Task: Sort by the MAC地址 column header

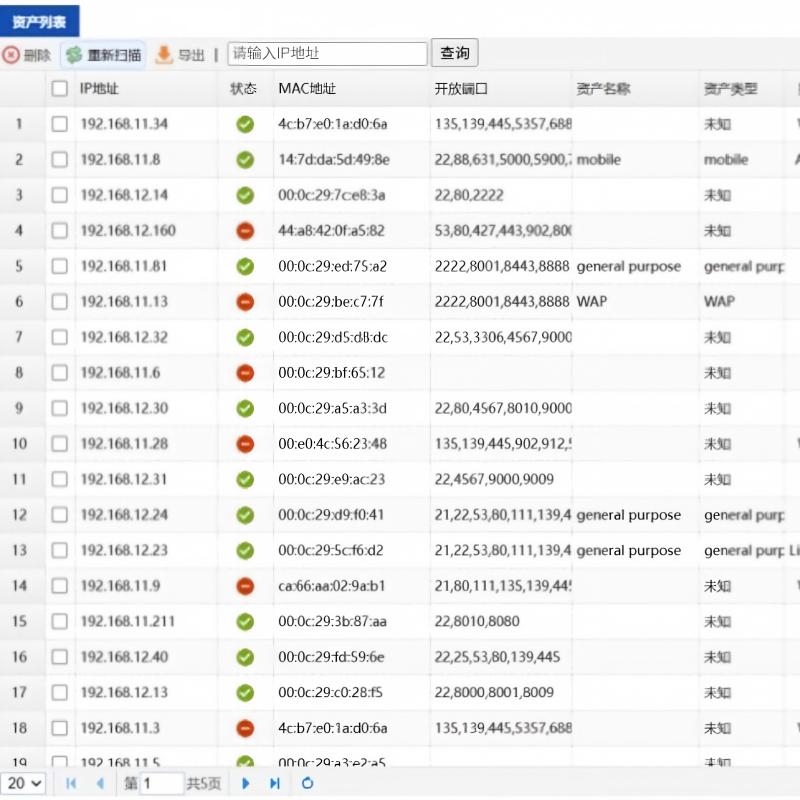Action: [x=307, y=89]
